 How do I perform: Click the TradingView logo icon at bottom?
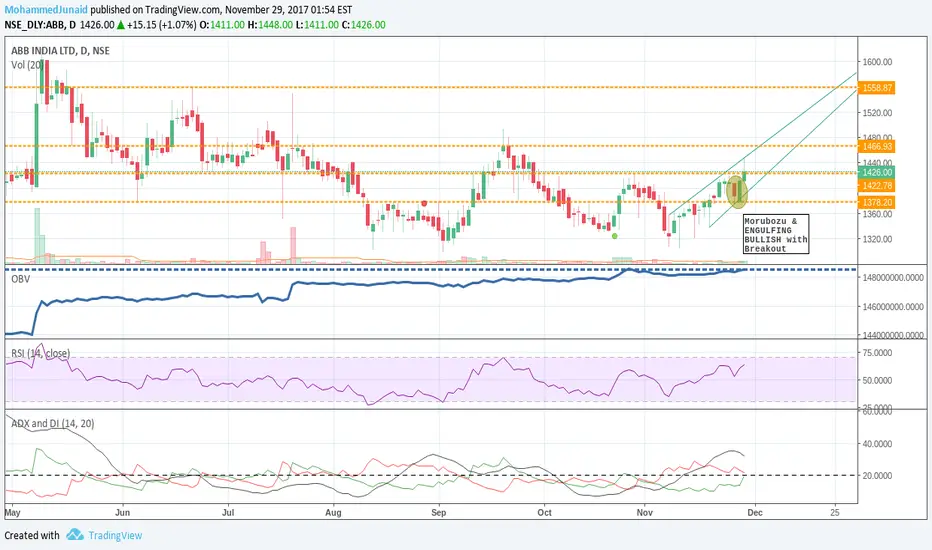(75, 535)
